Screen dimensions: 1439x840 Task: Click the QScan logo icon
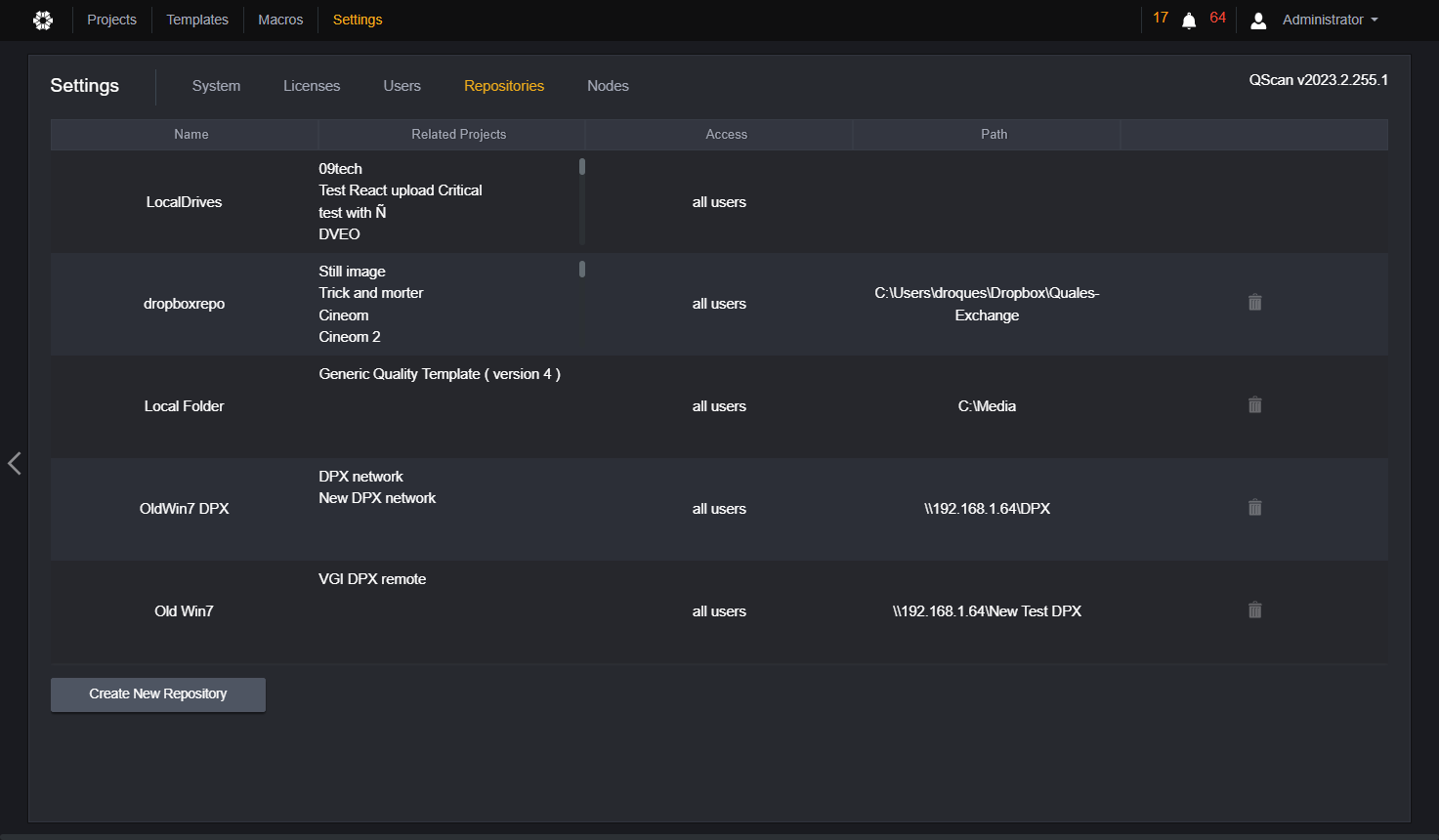click(x=43, y=20)
